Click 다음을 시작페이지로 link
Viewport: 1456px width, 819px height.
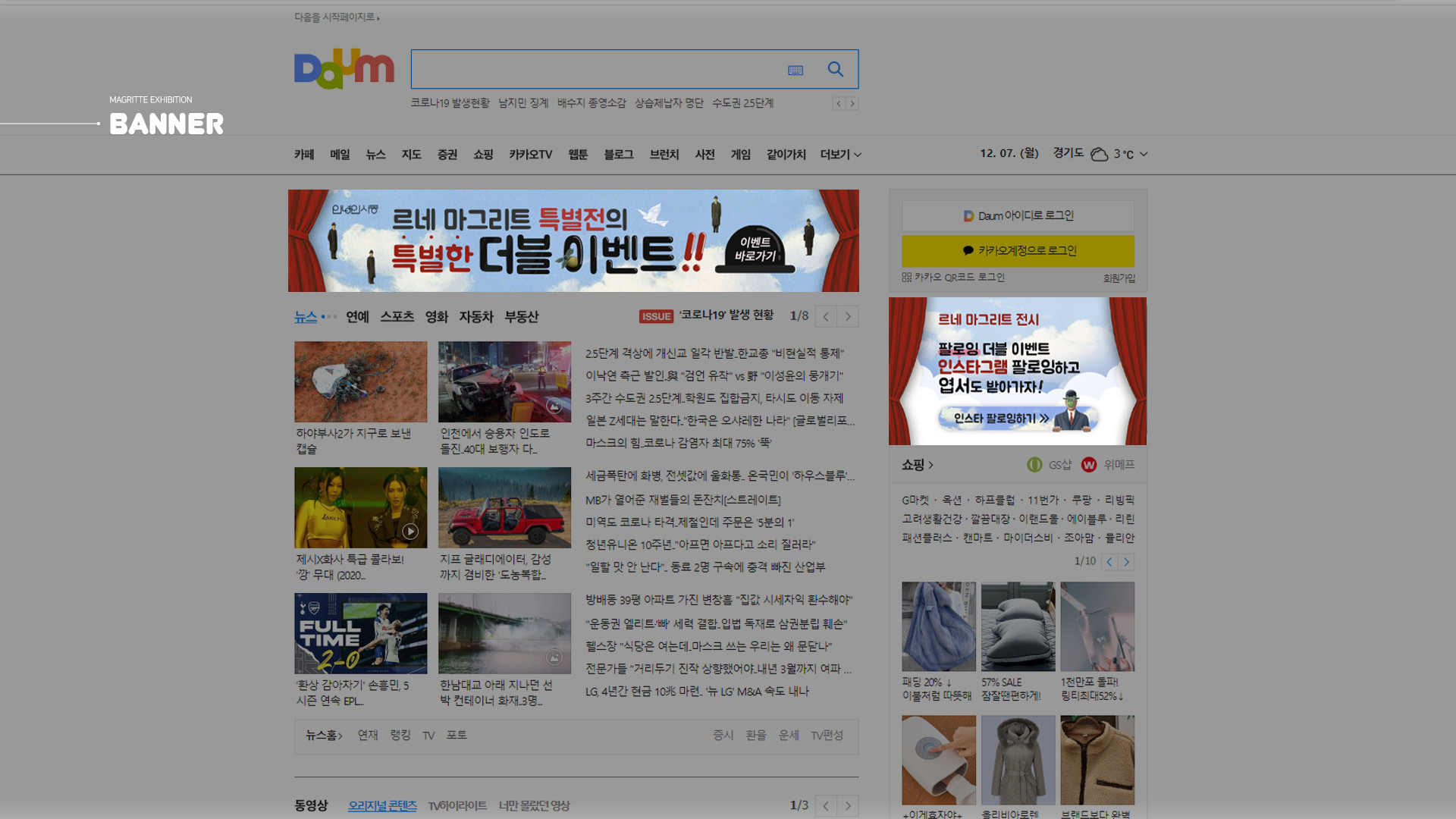(x=337, y=17)
